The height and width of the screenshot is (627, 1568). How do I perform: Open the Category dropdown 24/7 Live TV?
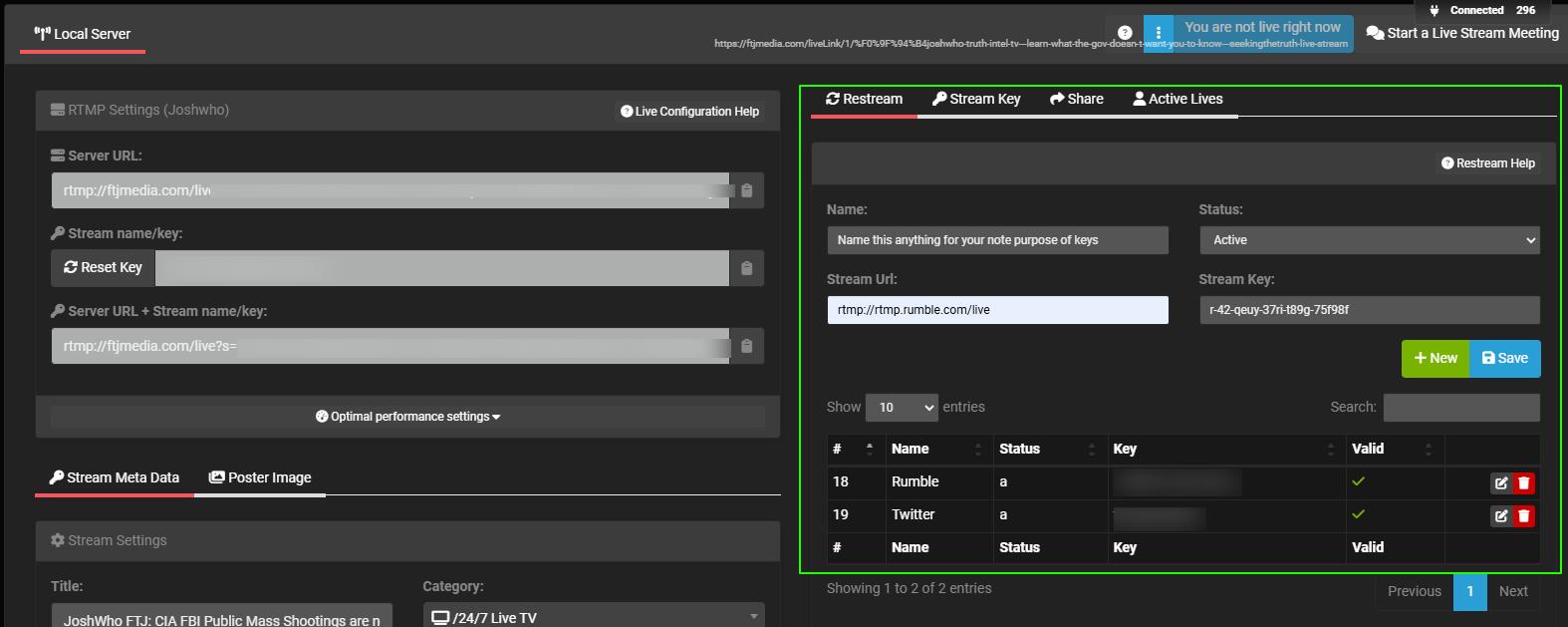[593, 617]
